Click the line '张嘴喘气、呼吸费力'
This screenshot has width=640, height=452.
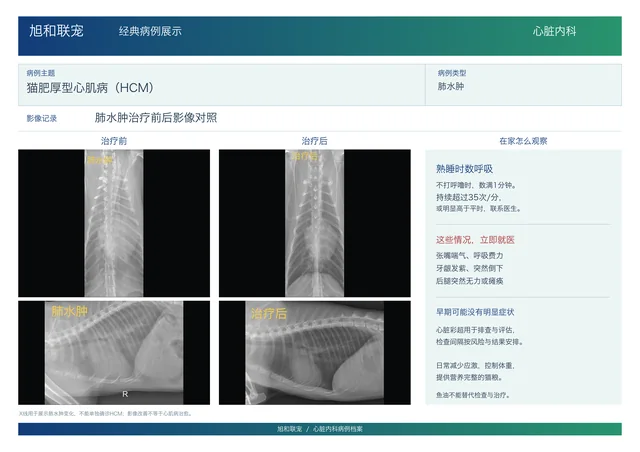coord(469,256)
